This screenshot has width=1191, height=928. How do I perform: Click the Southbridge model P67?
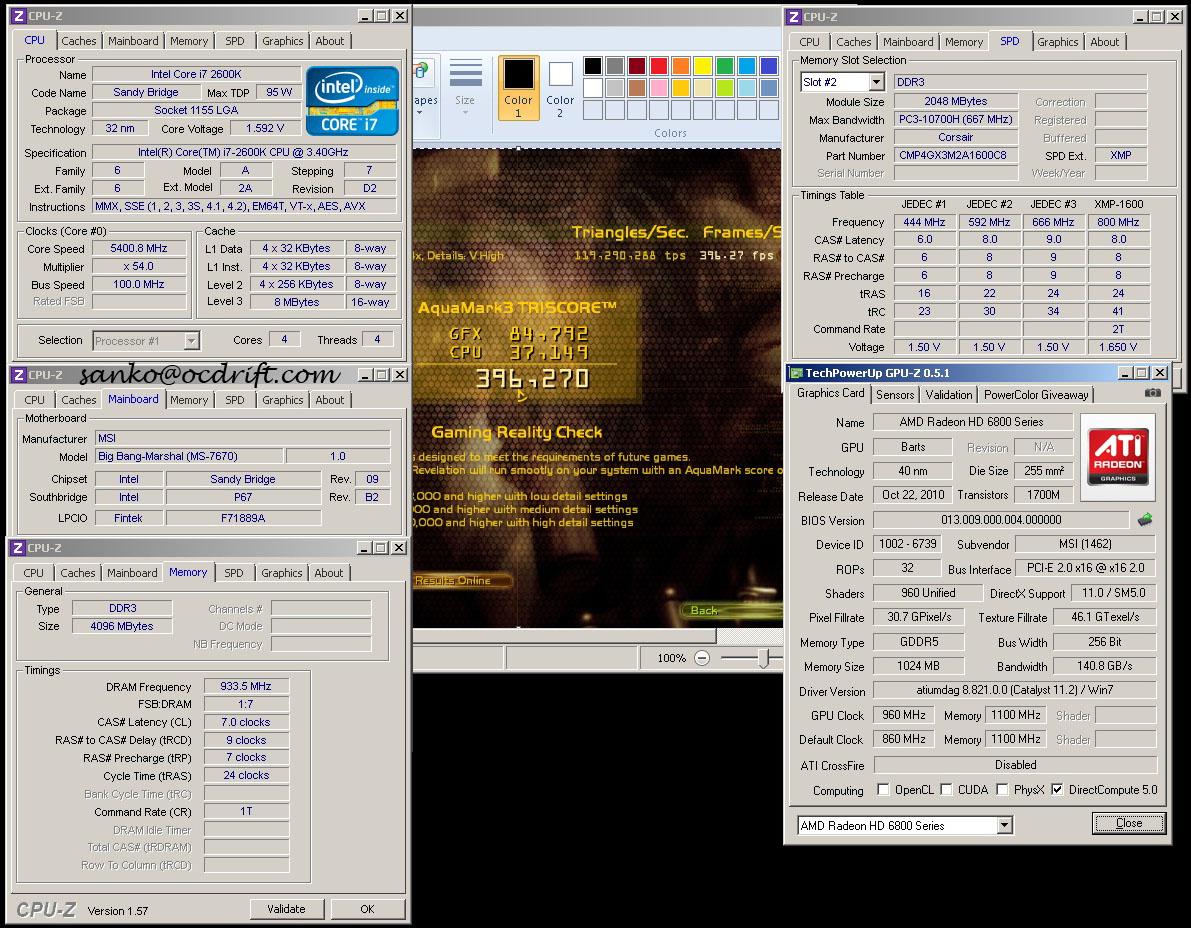pos(243,497)
